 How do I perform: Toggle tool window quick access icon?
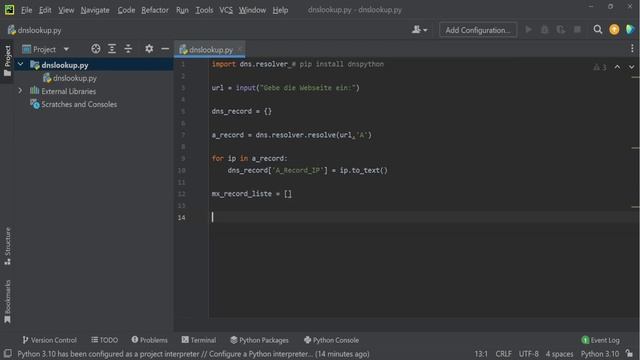[7, 353]
